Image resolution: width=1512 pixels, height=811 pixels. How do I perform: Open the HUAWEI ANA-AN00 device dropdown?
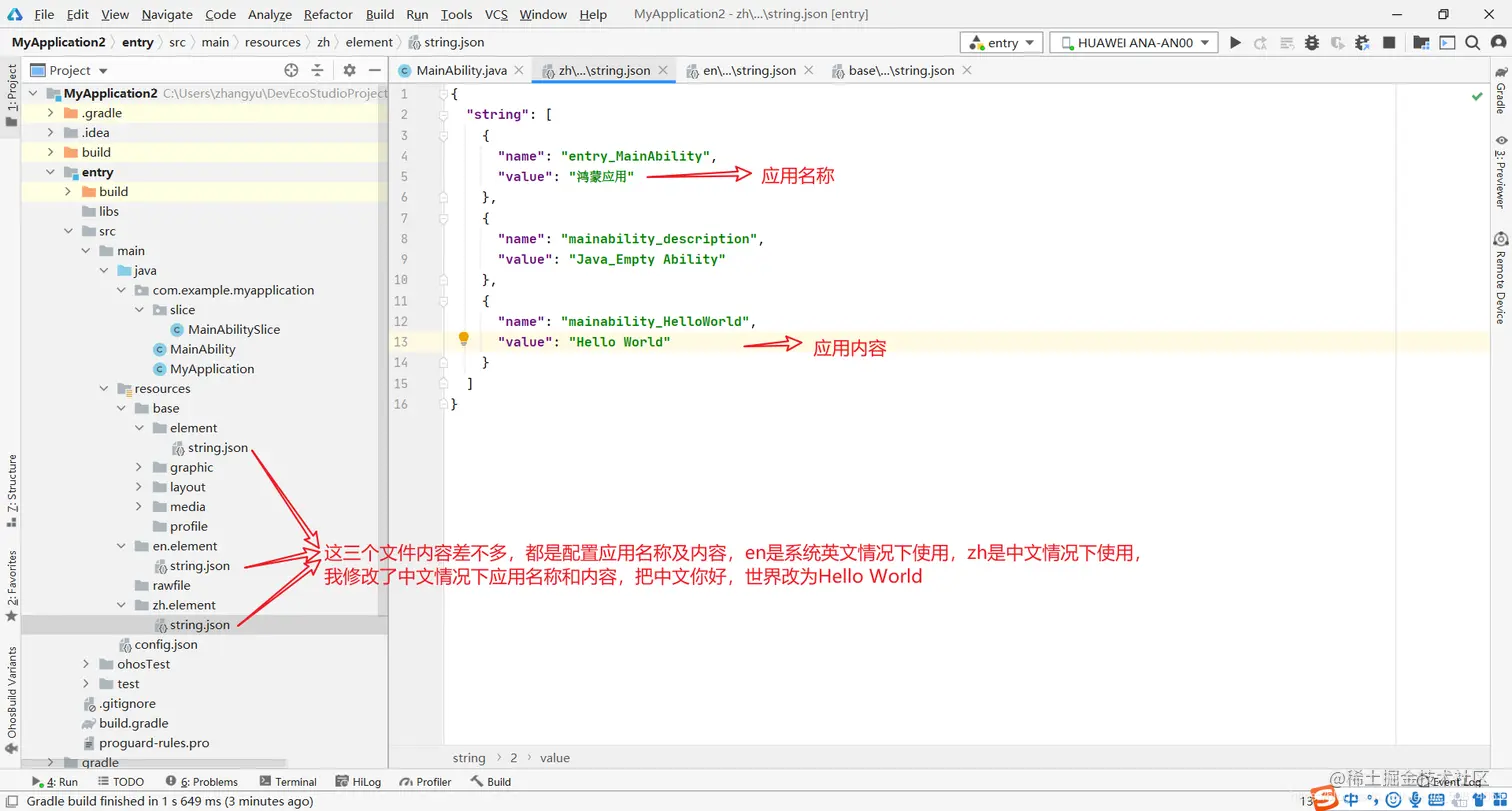1133,43
